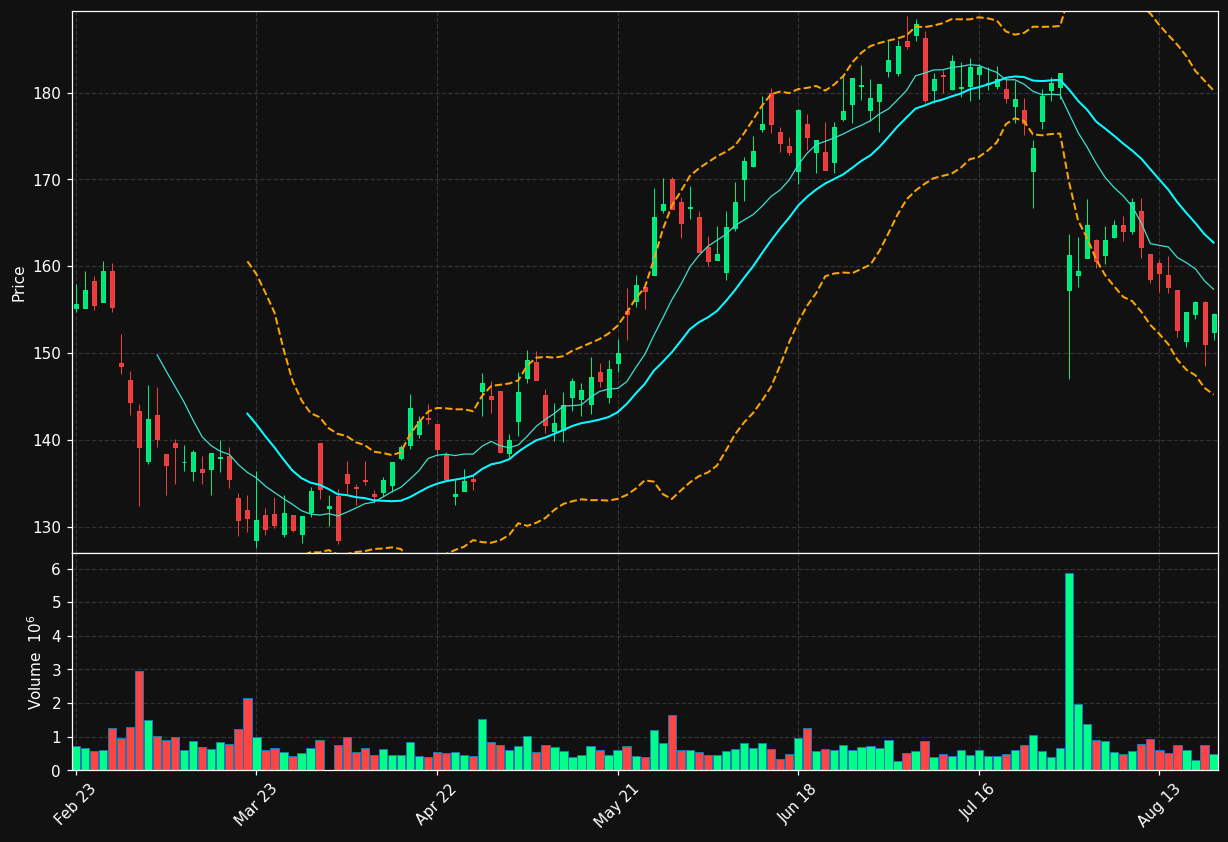The width and height of the screenshot is (1228, 842).
Task: Click the tallest green volume bar
Action: pyautogui.click(x=1069, y=672)
